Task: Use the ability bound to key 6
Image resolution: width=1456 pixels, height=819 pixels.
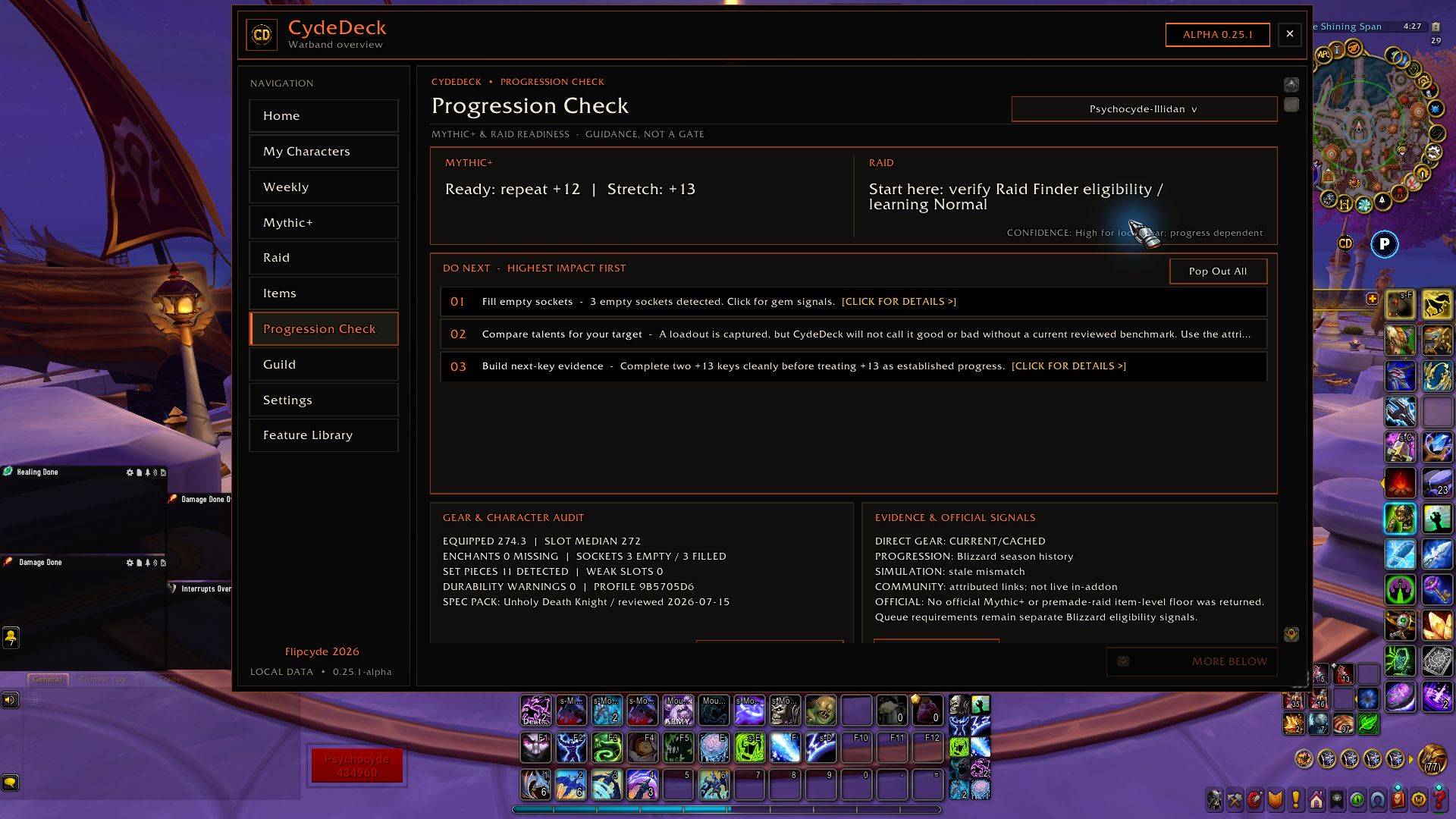Action: pos(714,785)
